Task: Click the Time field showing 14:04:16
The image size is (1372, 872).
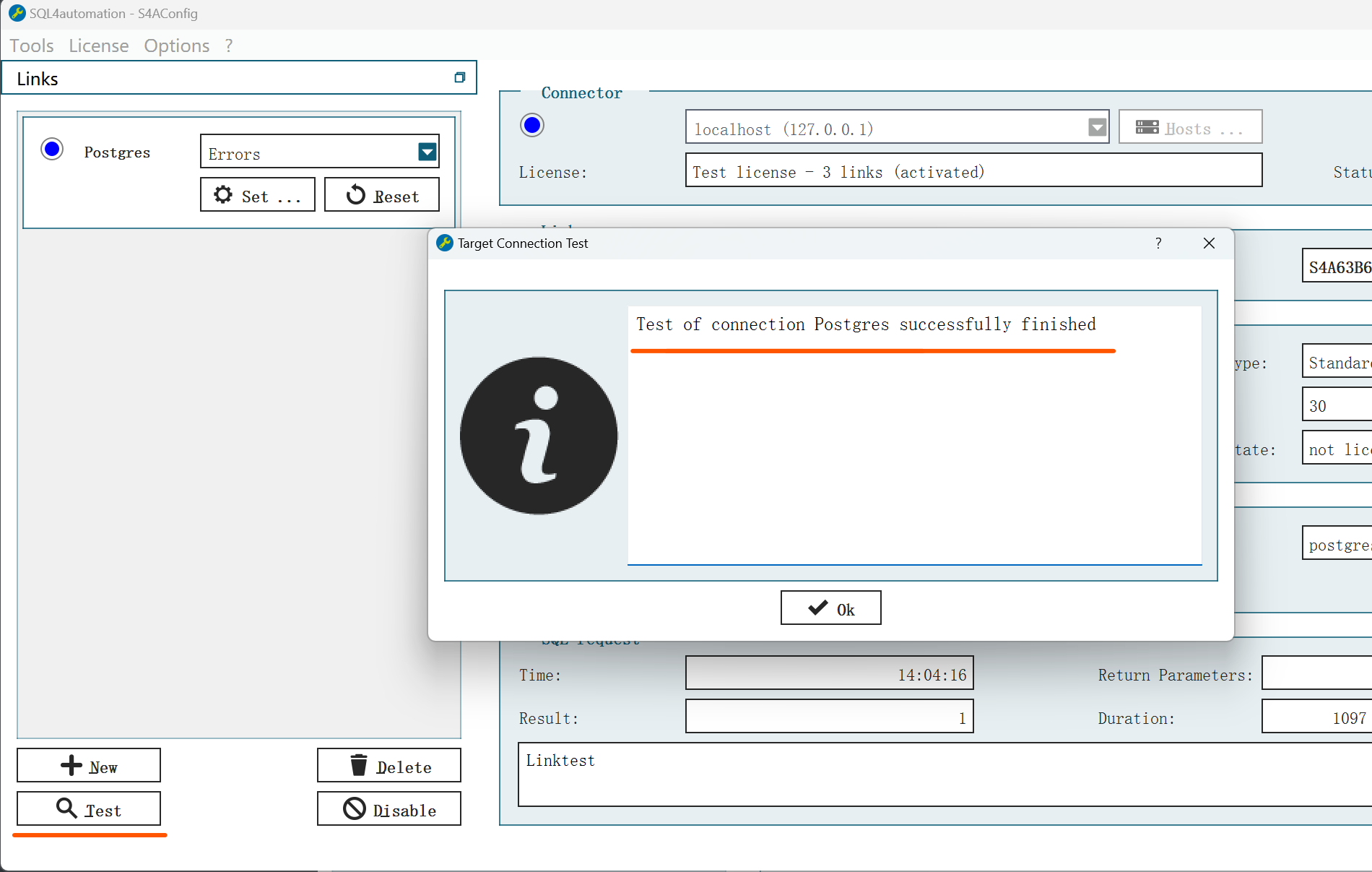Action: pos(830,673)
